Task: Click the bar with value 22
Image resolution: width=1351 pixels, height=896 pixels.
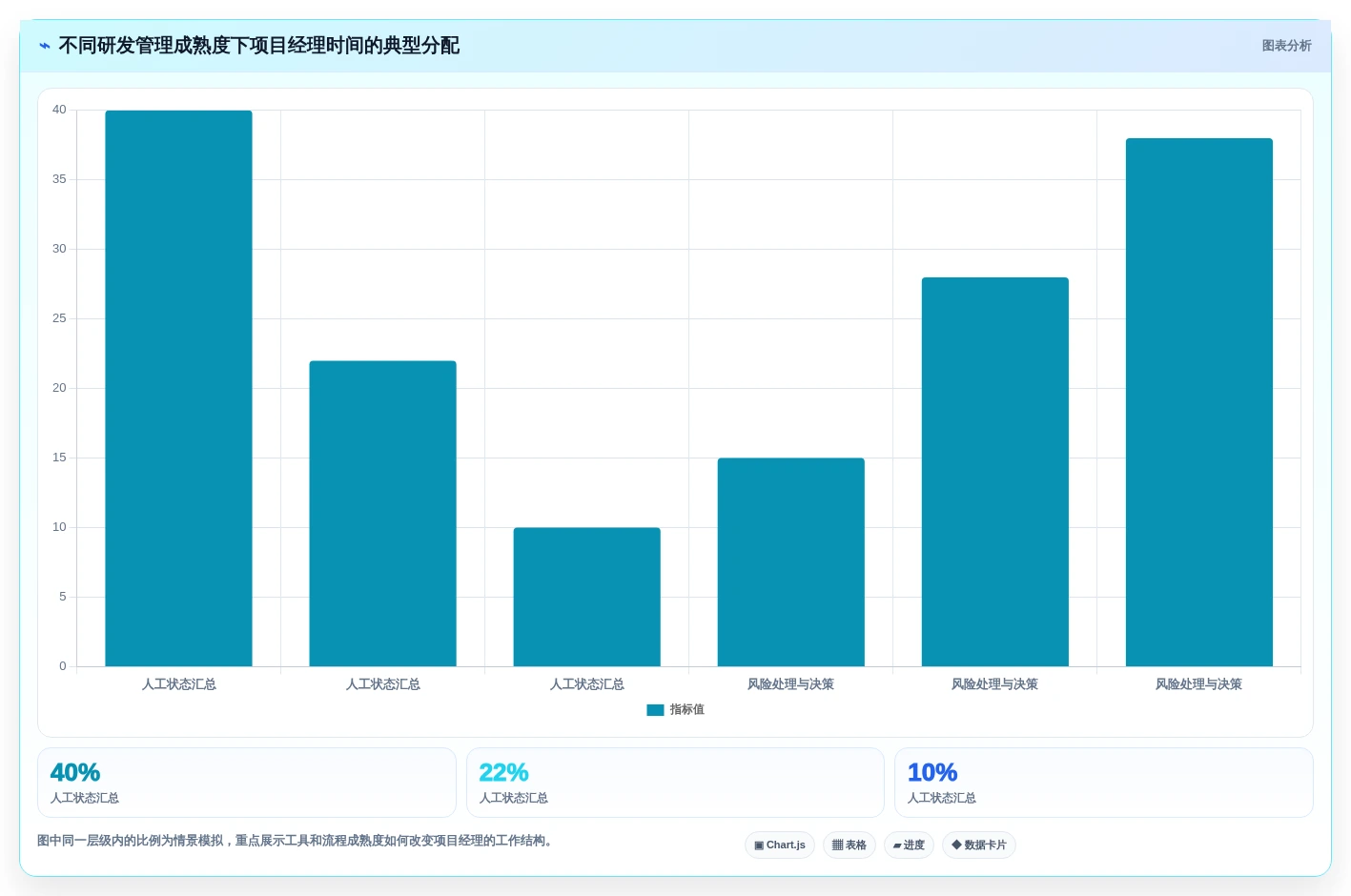Action: coord(382,514)
